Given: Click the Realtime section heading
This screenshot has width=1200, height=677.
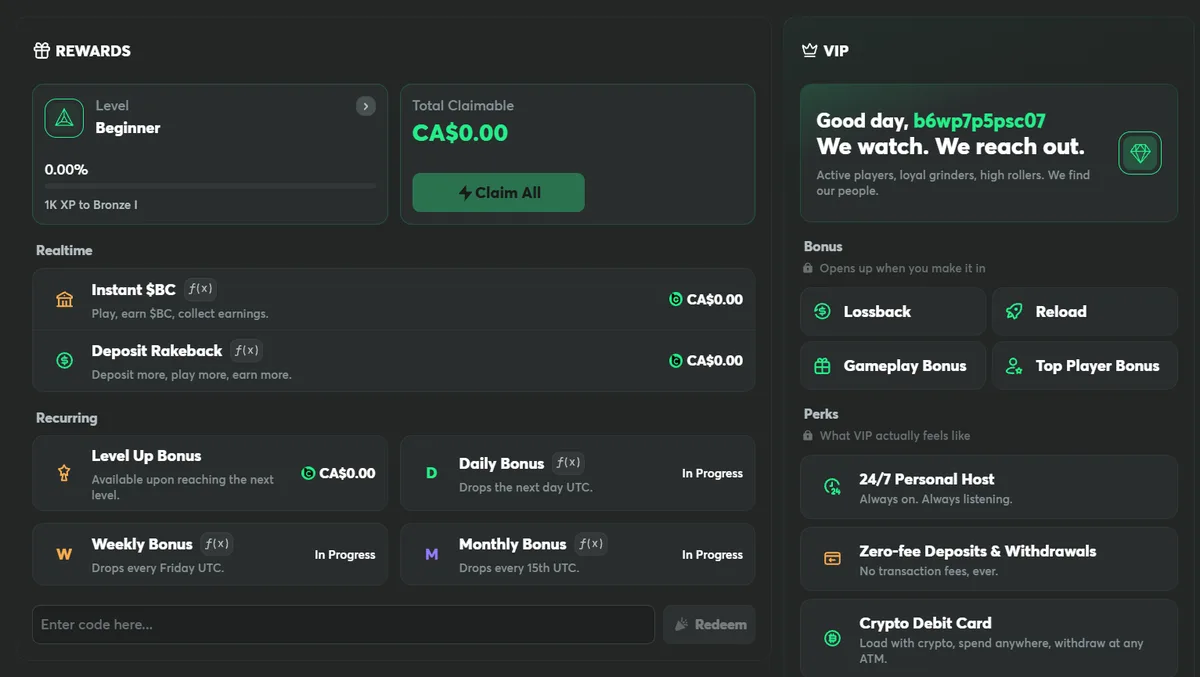Looking at the screenshot, I should click(x=64, y=250).
